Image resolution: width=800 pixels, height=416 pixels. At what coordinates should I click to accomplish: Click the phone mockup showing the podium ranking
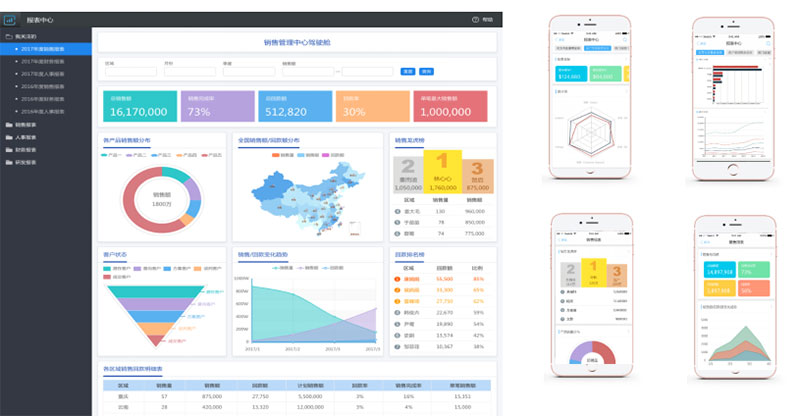pyautogui.click(x=592, y=295)
